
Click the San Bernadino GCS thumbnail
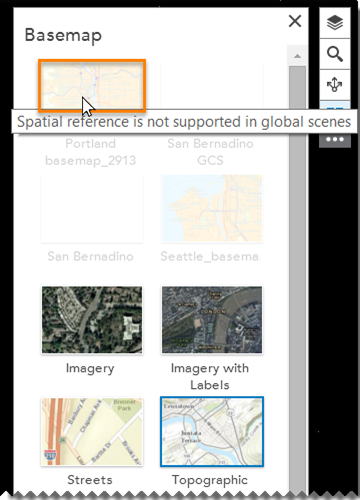tap(212, 85)
